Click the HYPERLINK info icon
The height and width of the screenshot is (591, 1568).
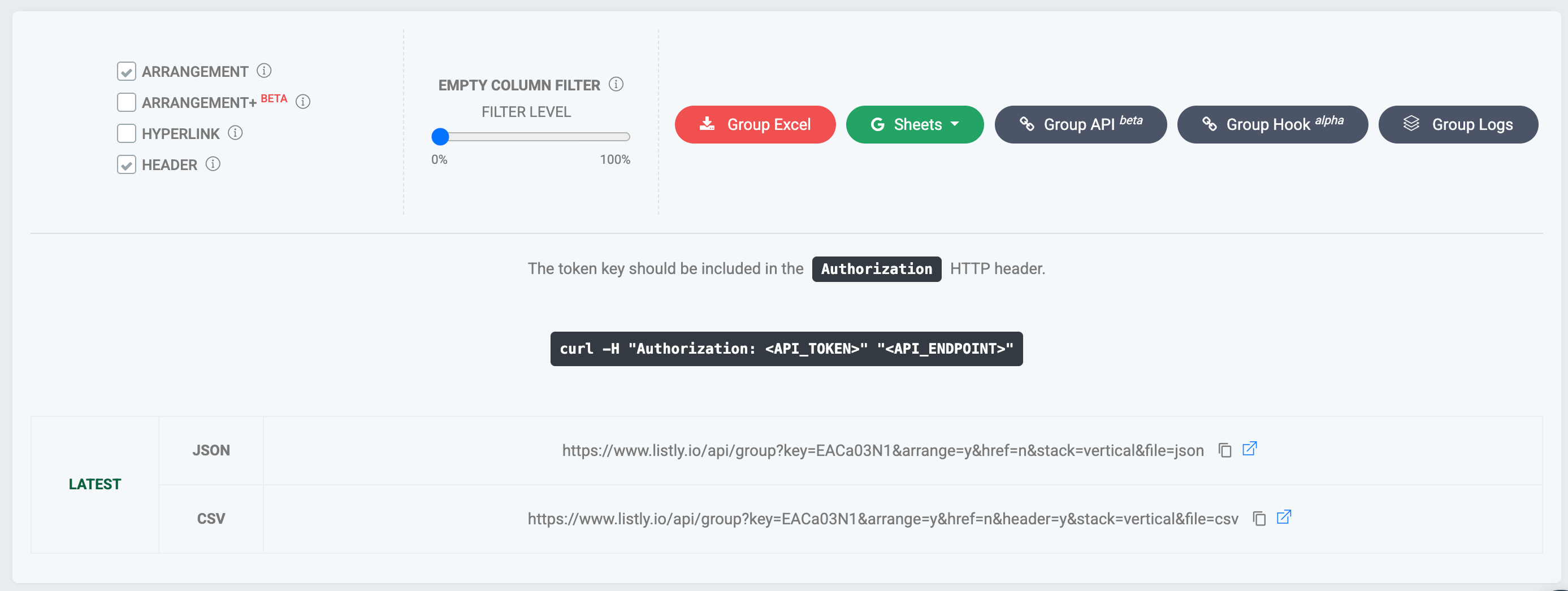[235, 133]
